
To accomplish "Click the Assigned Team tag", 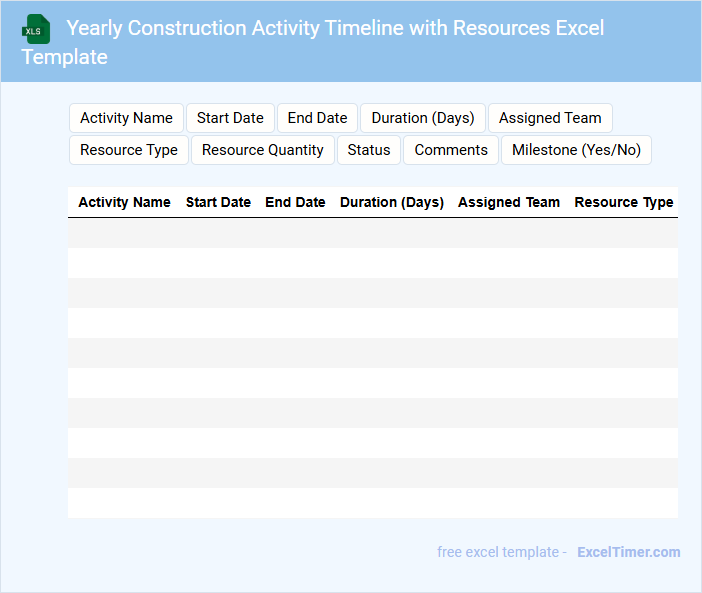I will coord(550,118).
